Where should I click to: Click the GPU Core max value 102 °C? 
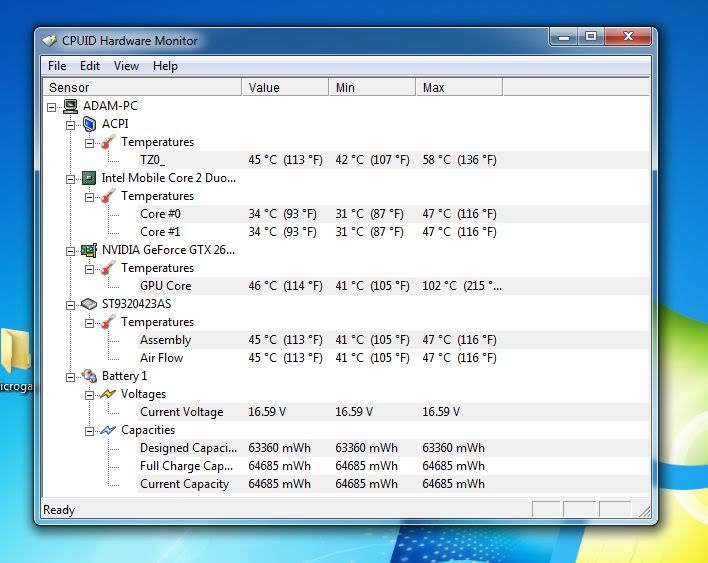[x=462, y=286]
